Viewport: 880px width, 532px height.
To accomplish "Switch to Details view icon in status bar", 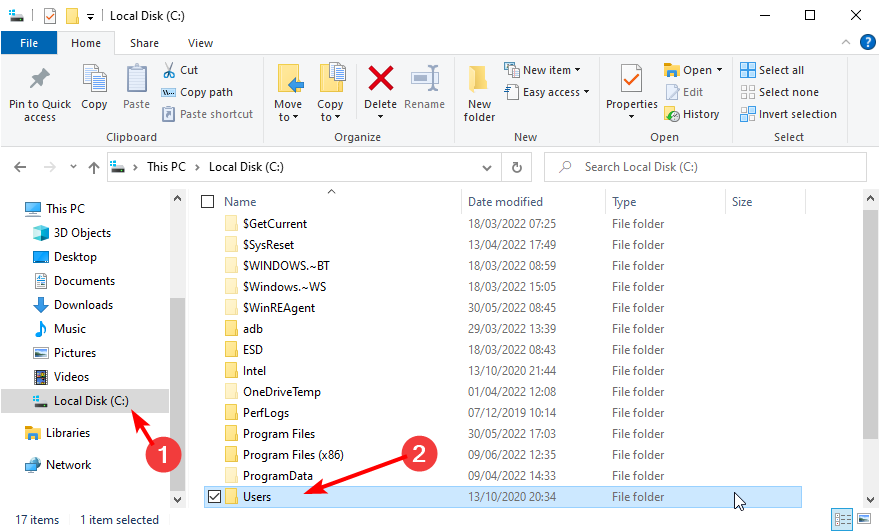I will coord(842,519).
